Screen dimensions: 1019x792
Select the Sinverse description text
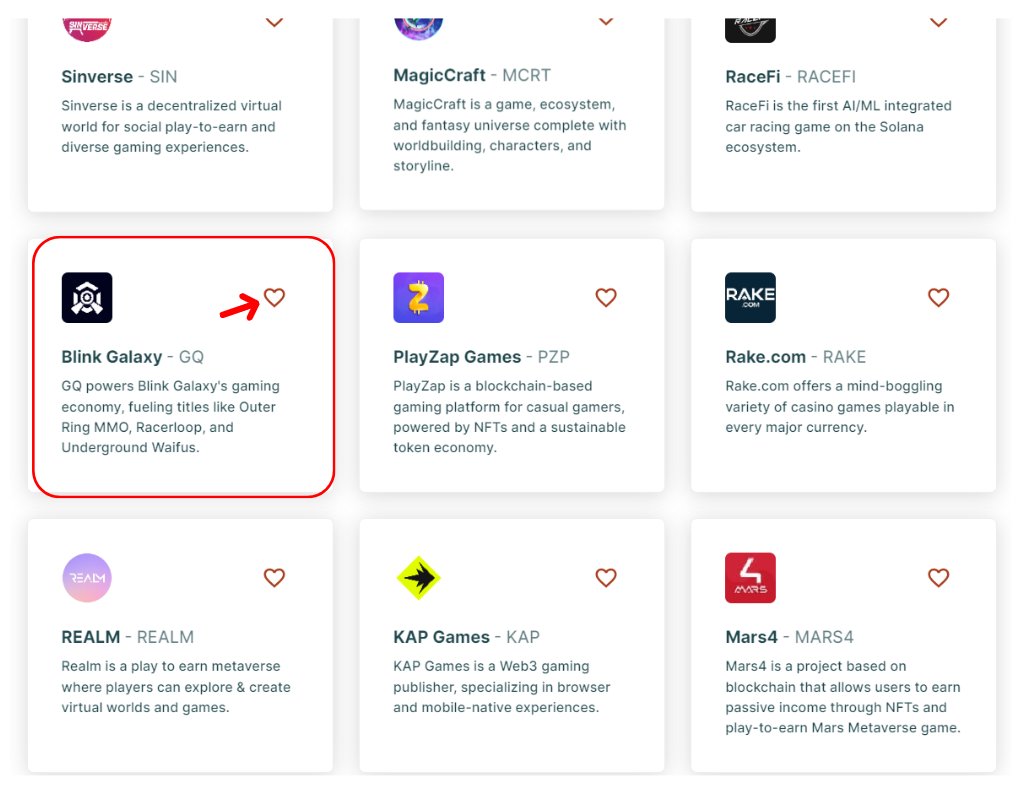[x=172, y=126]
